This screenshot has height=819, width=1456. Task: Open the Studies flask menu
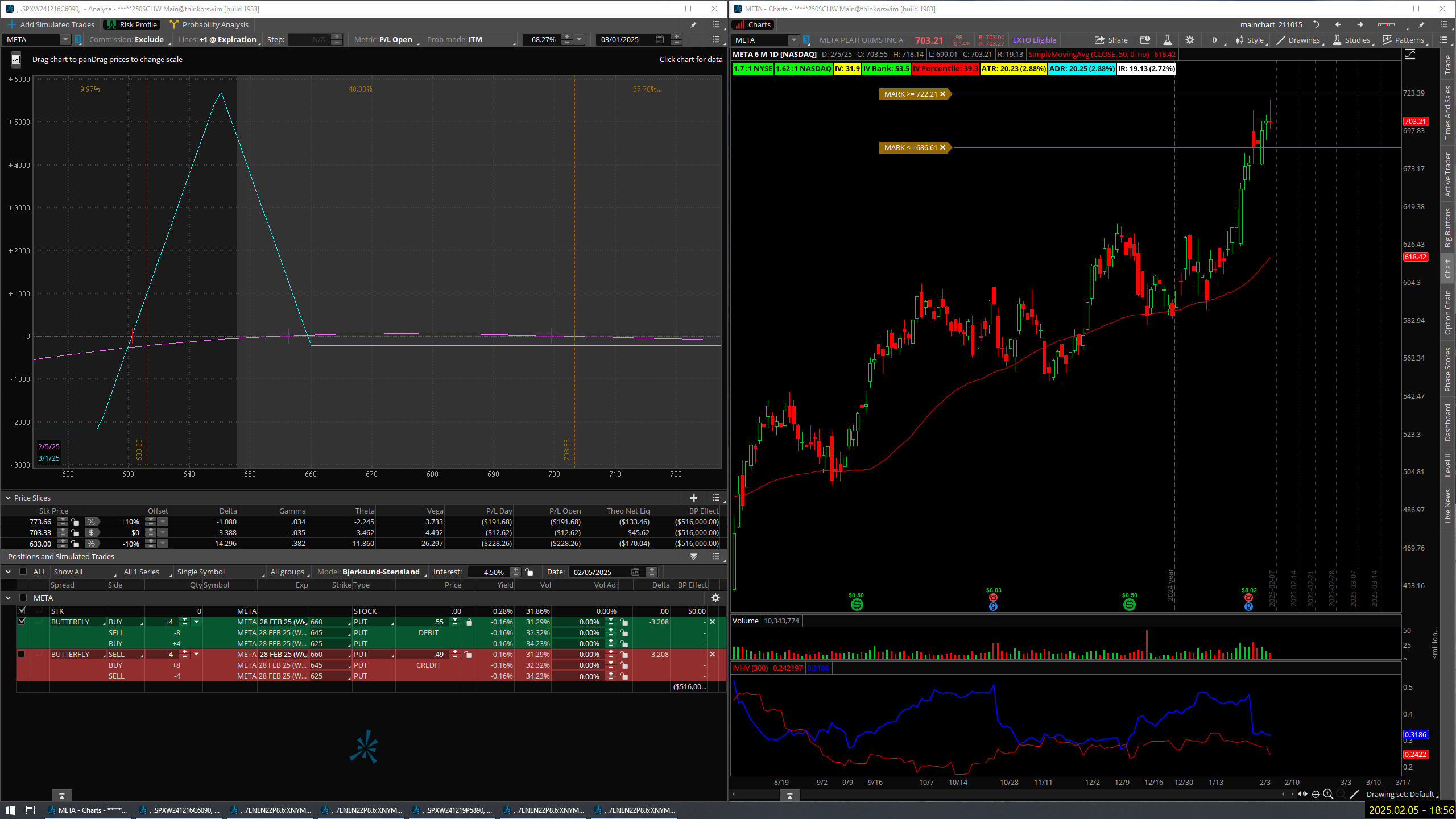coord(1351,40)
